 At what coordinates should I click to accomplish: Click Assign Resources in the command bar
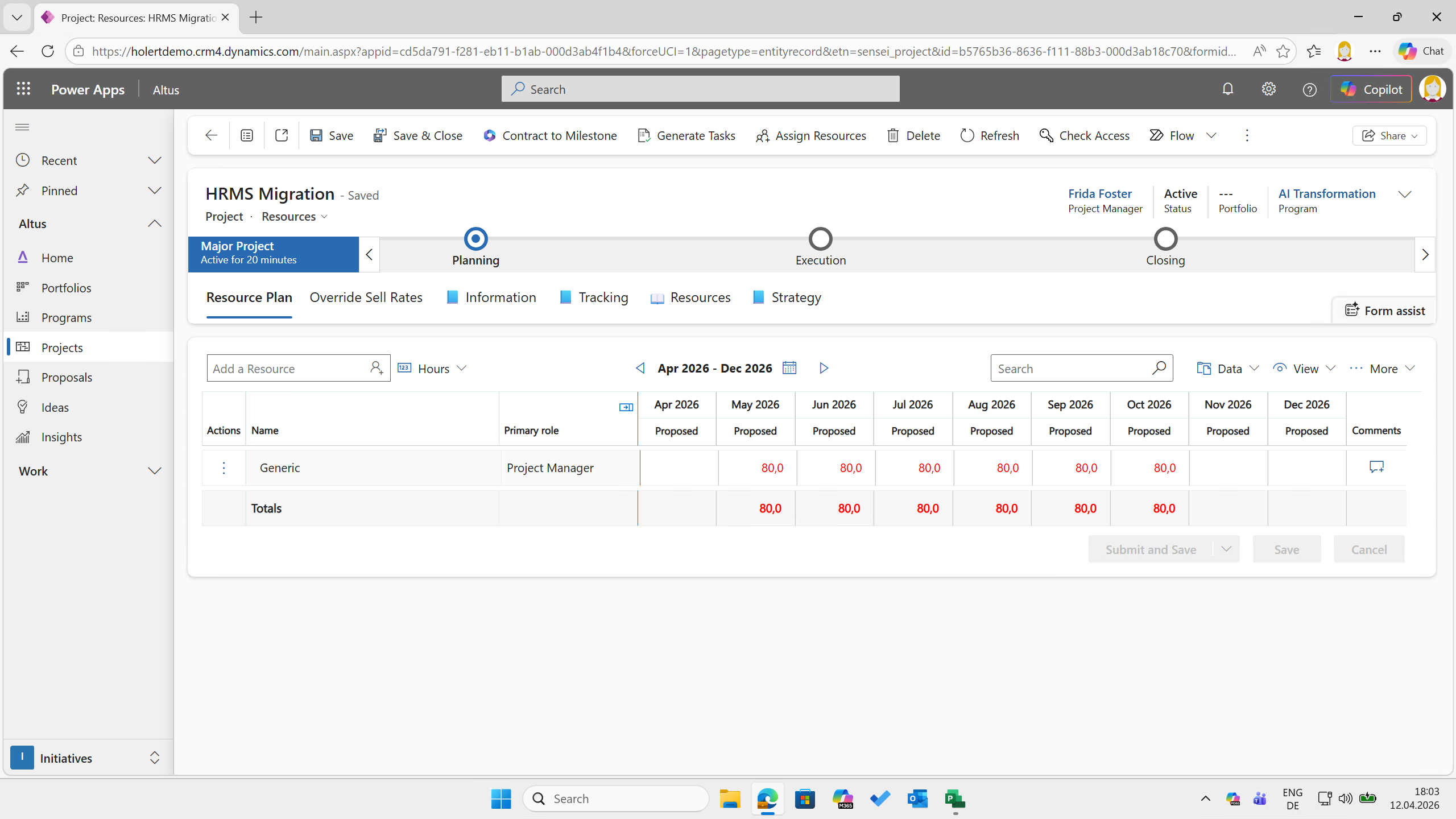pos(810,135)
